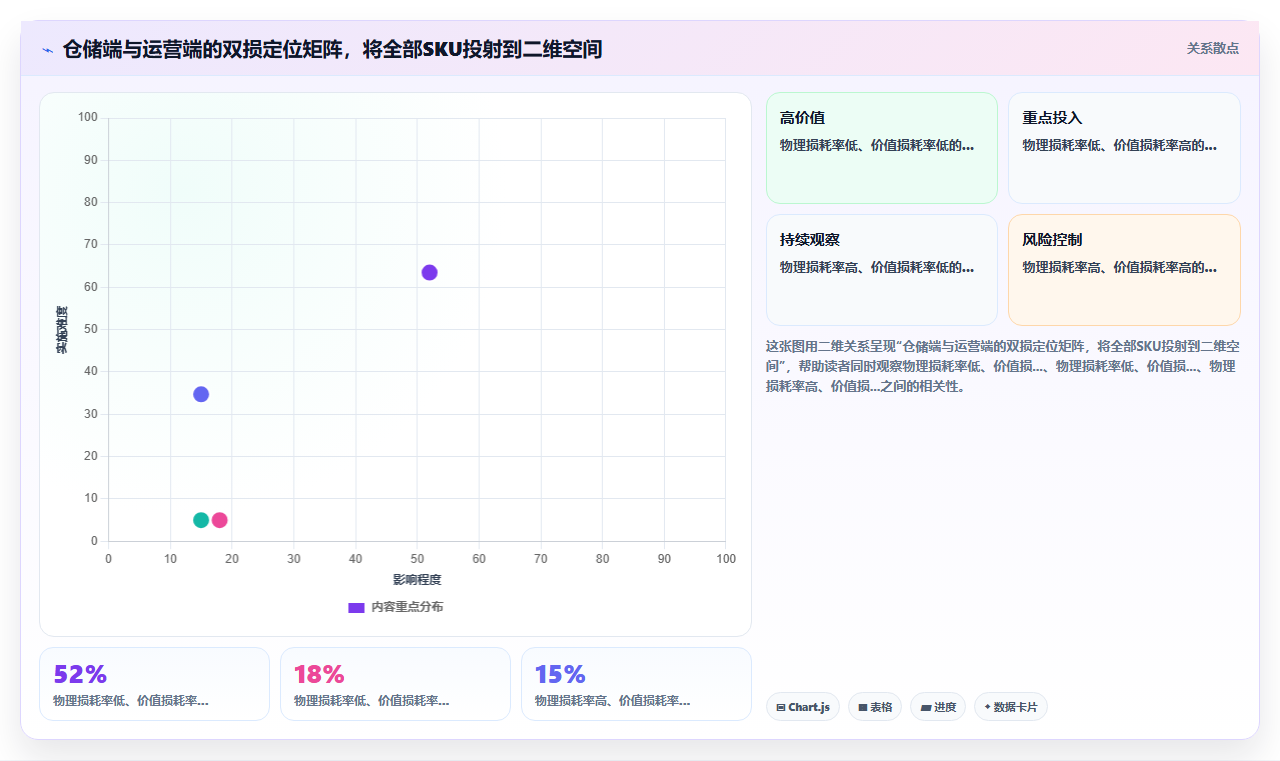Viewport: 1280px width, 761px height.
Task: Click the lightning icon beside the title
Action: point(47,50)
